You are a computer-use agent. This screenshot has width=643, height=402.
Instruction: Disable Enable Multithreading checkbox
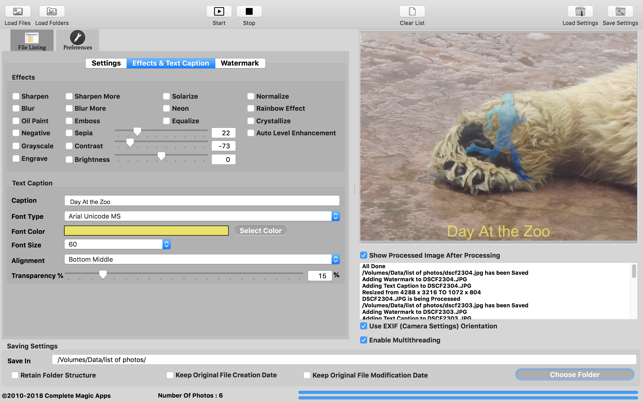click(x=363, y=340)
